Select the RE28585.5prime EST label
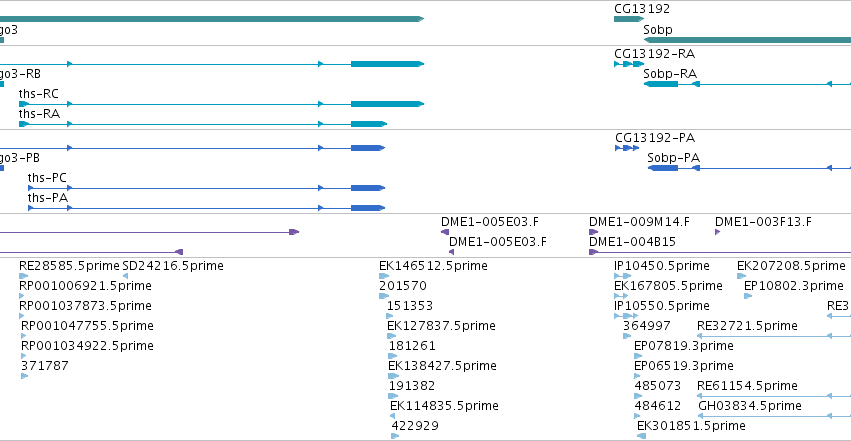Screen dimensions: 851x441 69,266
